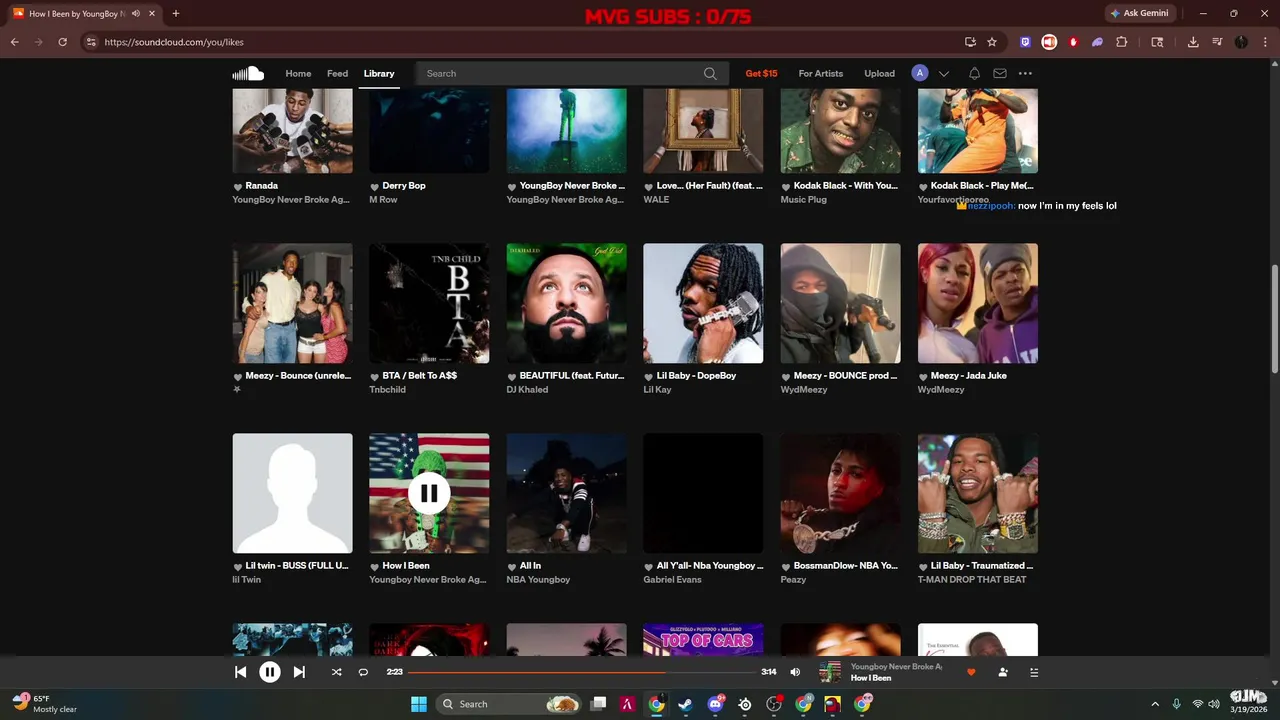Open the Upload page
The image size is (1280, 720).
tap(880, 73)
